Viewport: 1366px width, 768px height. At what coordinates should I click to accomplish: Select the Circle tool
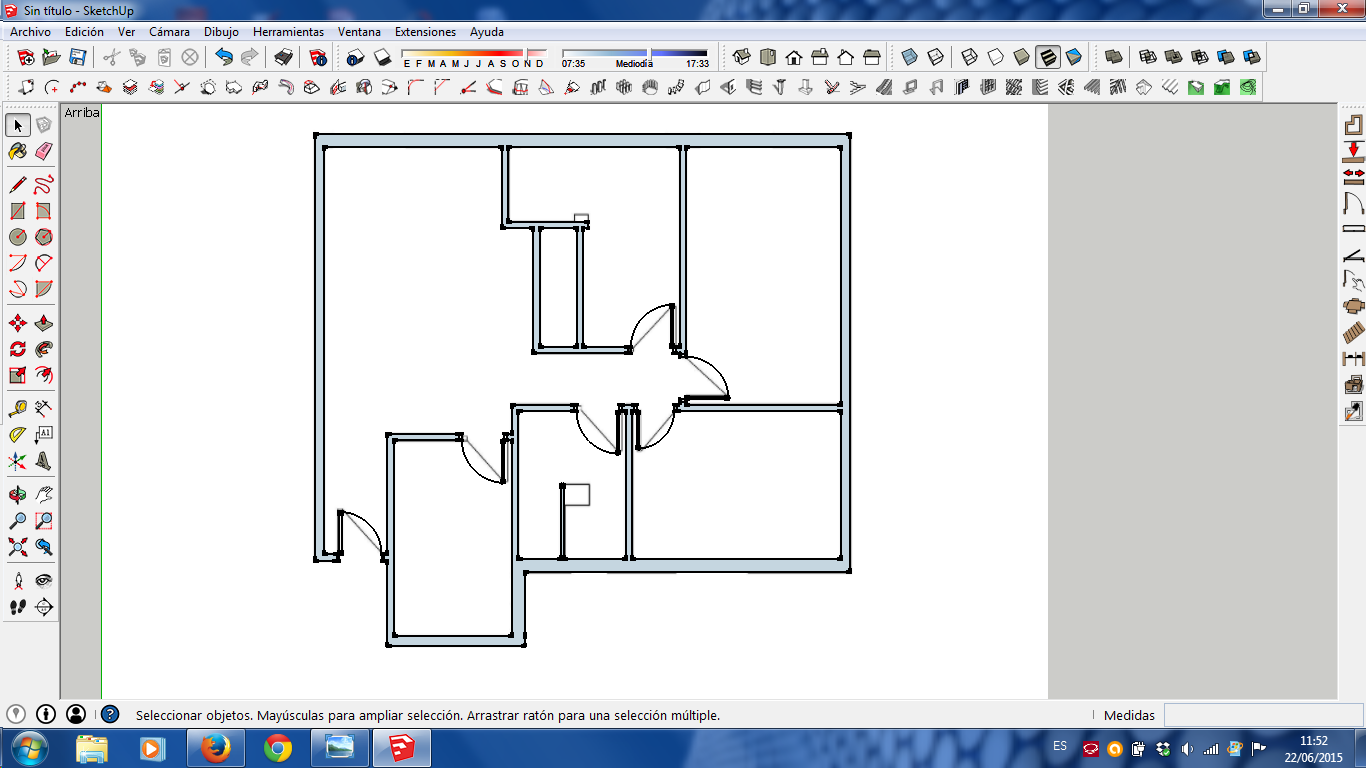[18, 237]
